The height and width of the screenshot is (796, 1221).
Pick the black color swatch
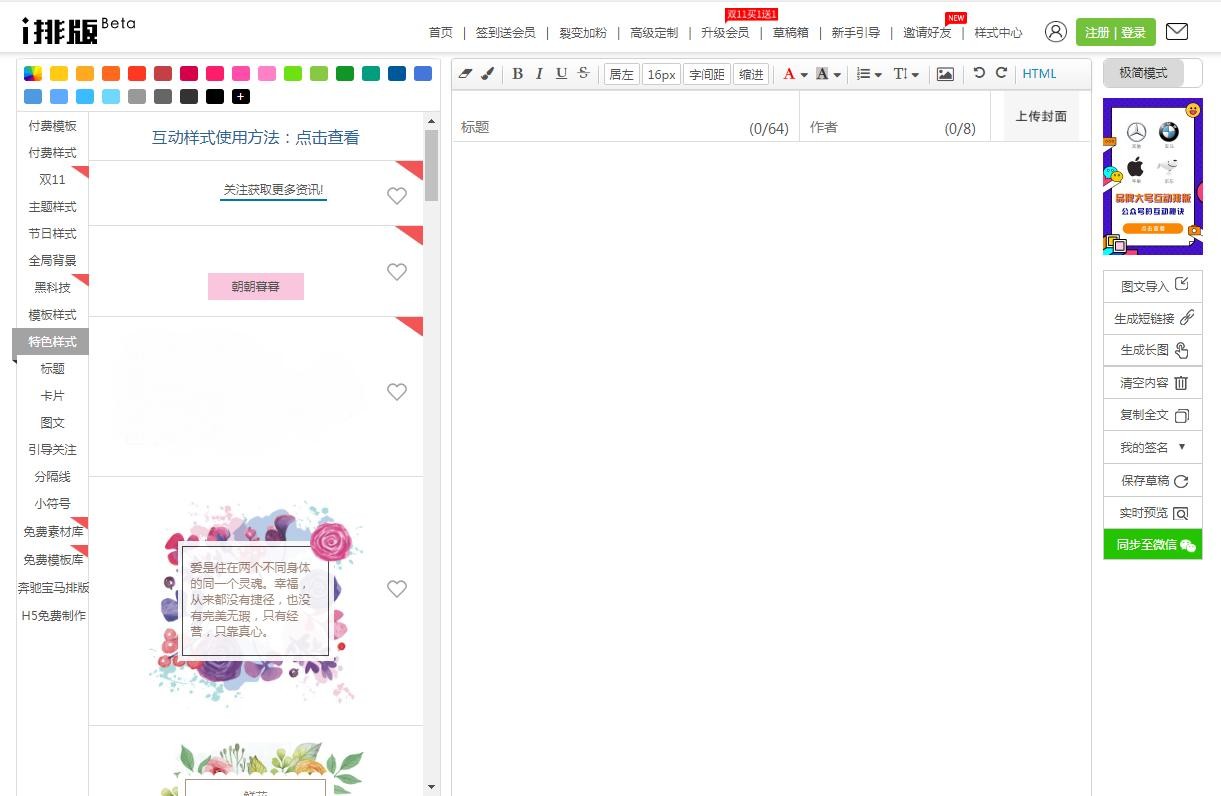coord(214,97)
